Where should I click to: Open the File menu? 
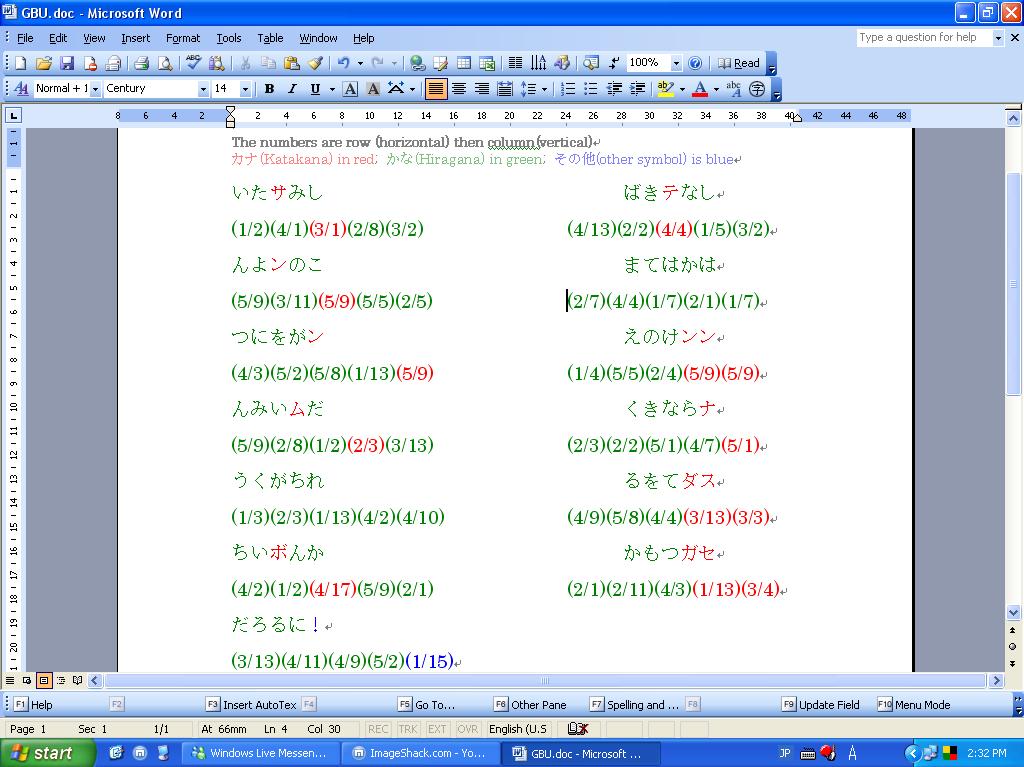point(25,38)
